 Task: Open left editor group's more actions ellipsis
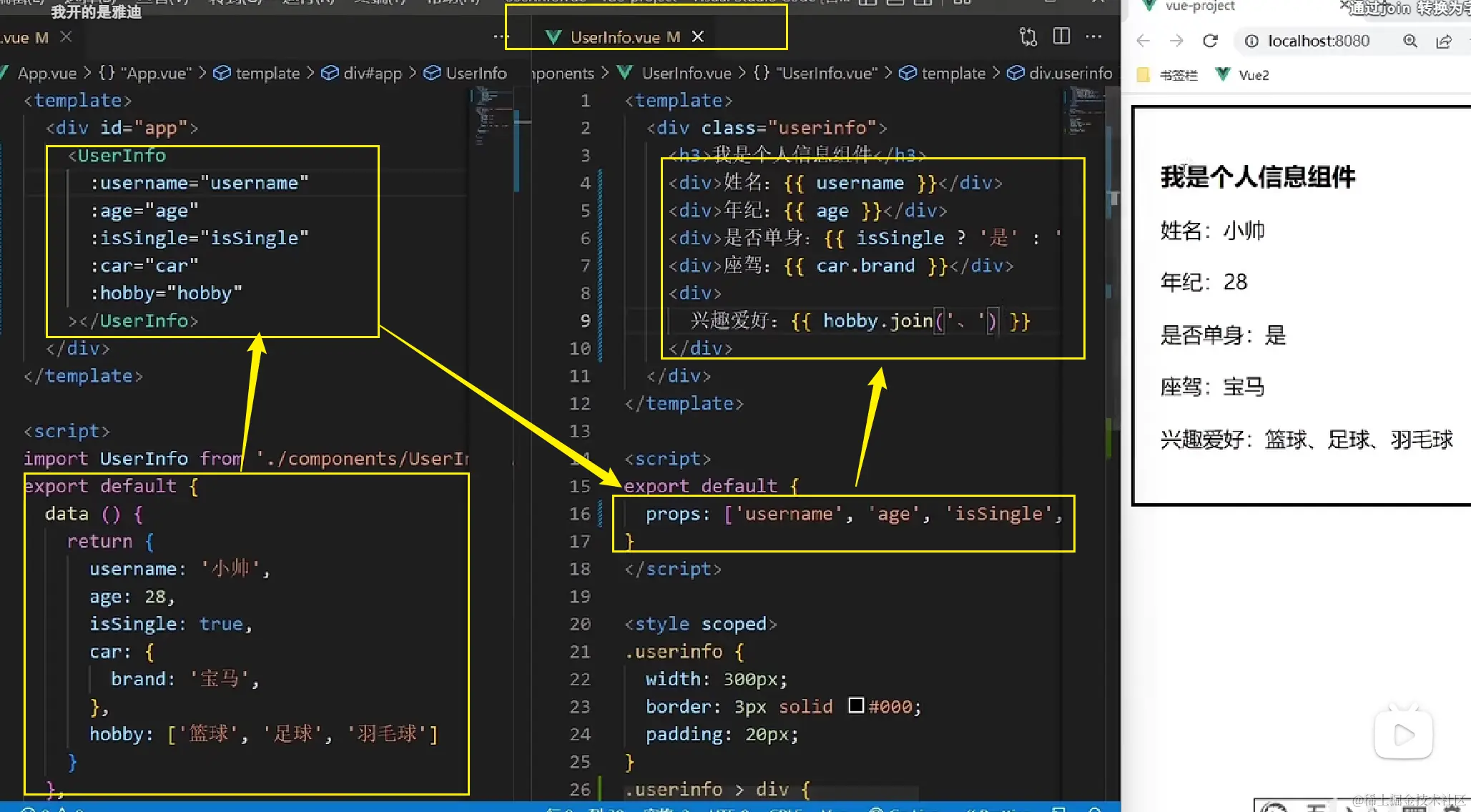[501, 36]
